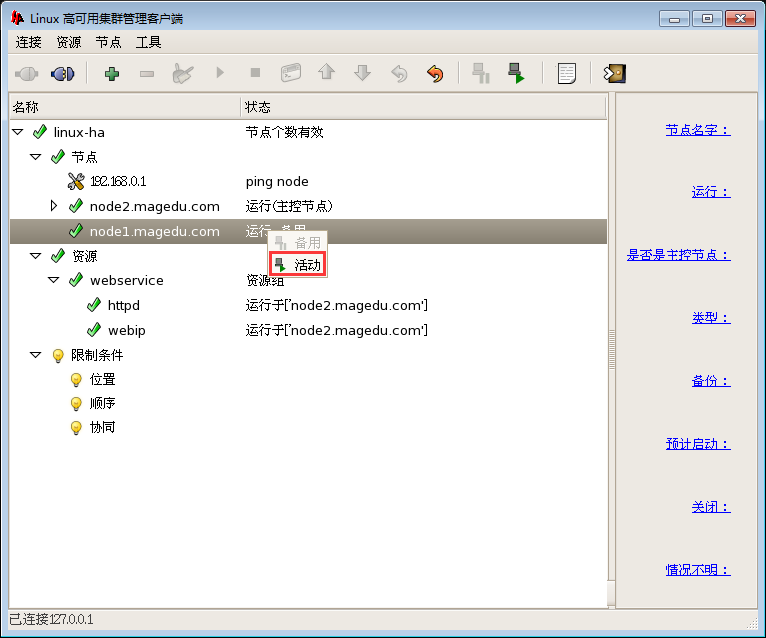Click the 状态 column header
This screenshot has width=766, height=638.
click(258, 107)
